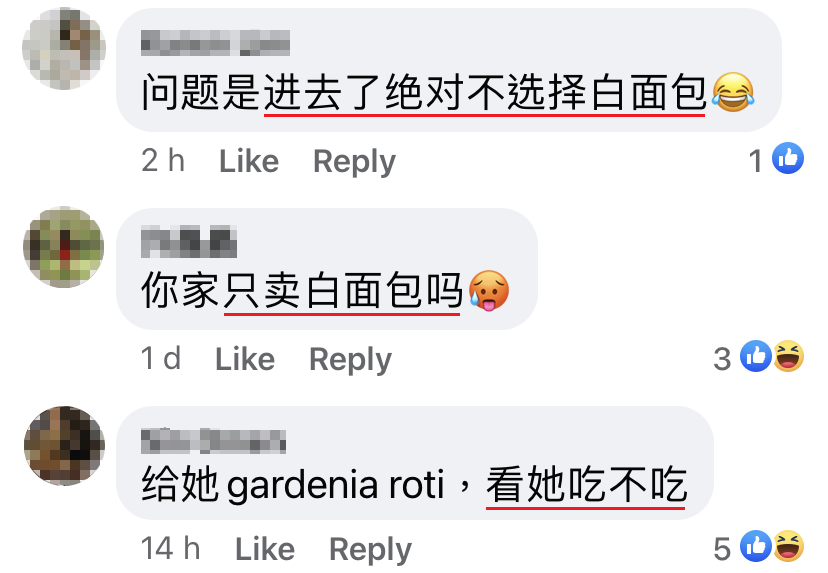
Task: Click the haha reaction icon on the 1 d comment
Action: pyautogui.click(x=789, y=356)
